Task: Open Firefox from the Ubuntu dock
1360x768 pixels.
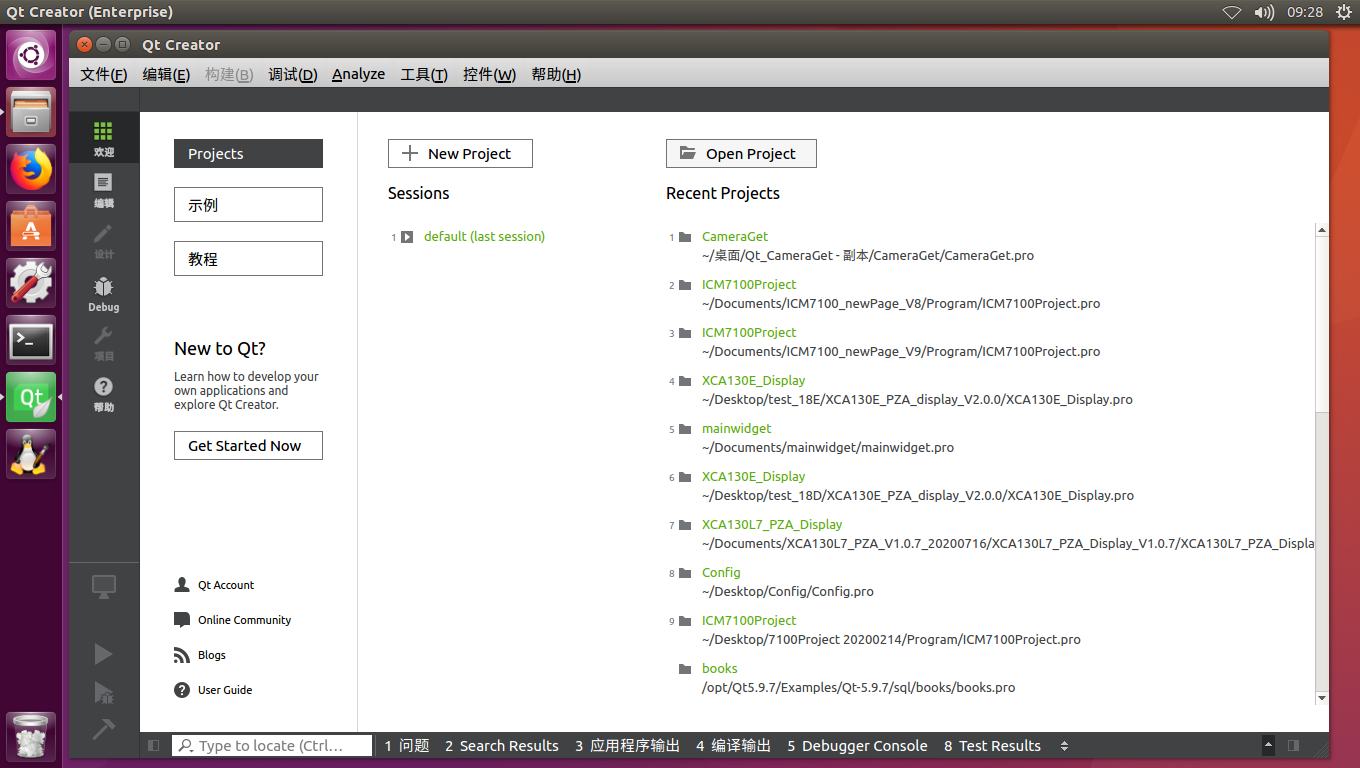Action: (x=32, y=169)
